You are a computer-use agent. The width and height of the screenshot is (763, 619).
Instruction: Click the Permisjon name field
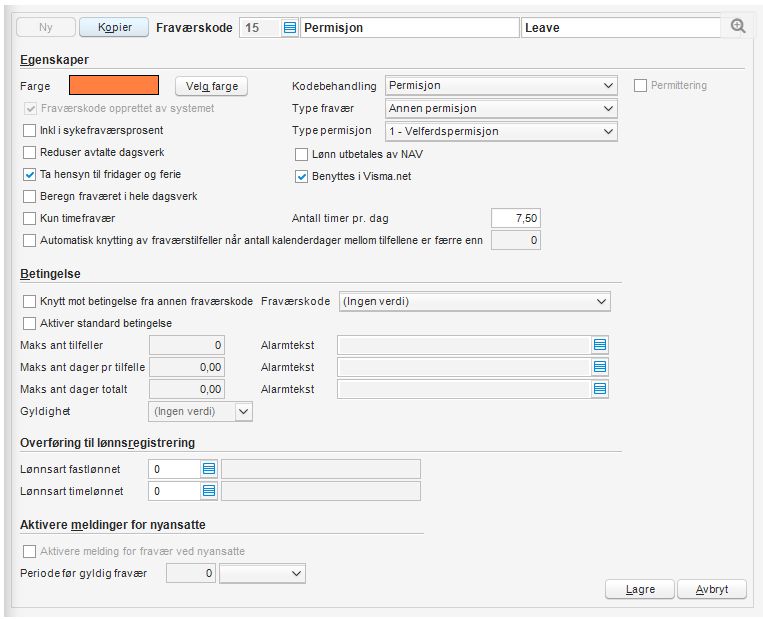click(410, 28)
